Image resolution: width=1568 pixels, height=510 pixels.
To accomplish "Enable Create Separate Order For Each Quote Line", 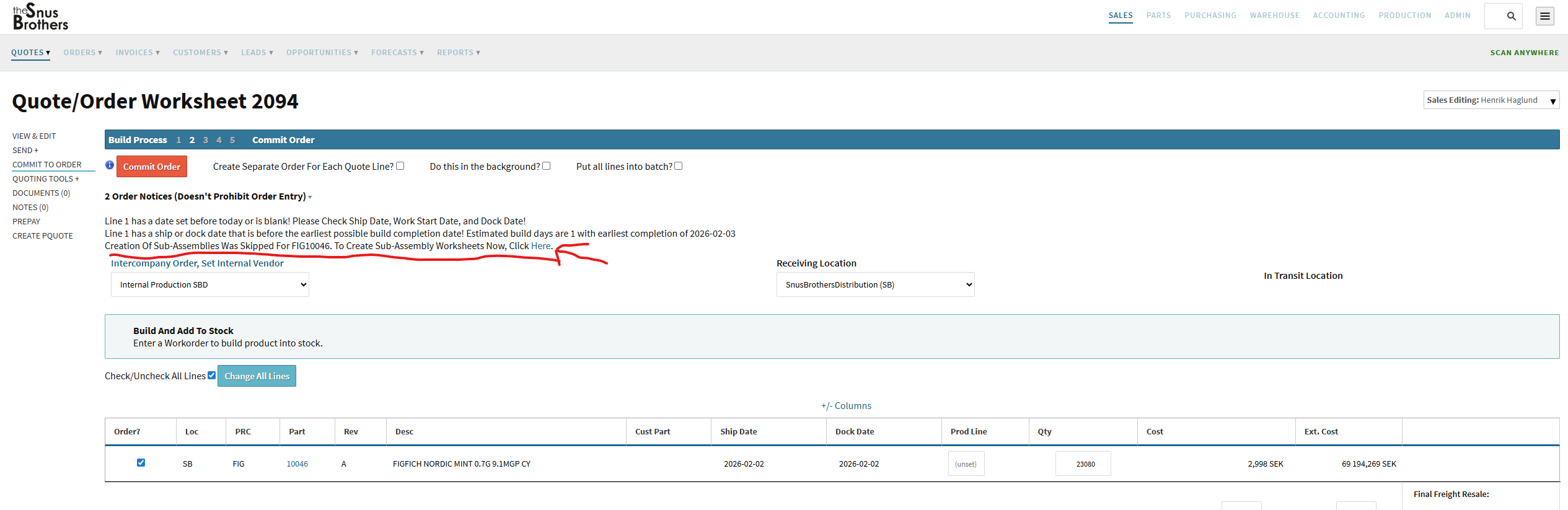I will (400, 166).
